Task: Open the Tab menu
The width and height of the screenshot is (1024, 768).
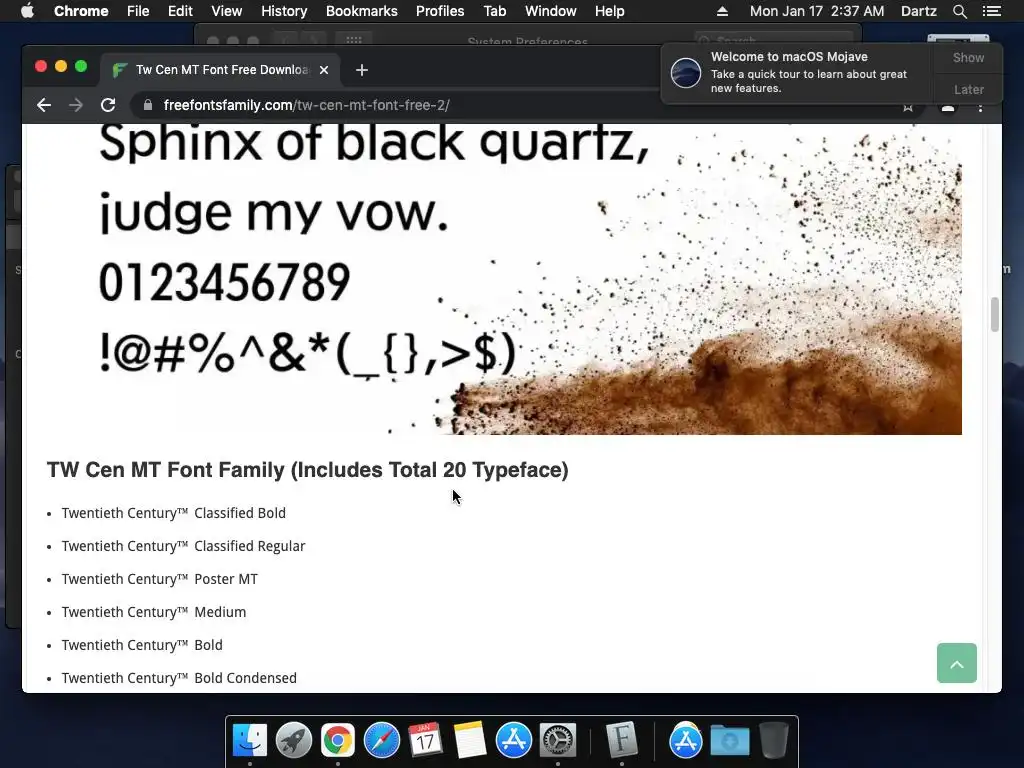Action: point(494,11)
